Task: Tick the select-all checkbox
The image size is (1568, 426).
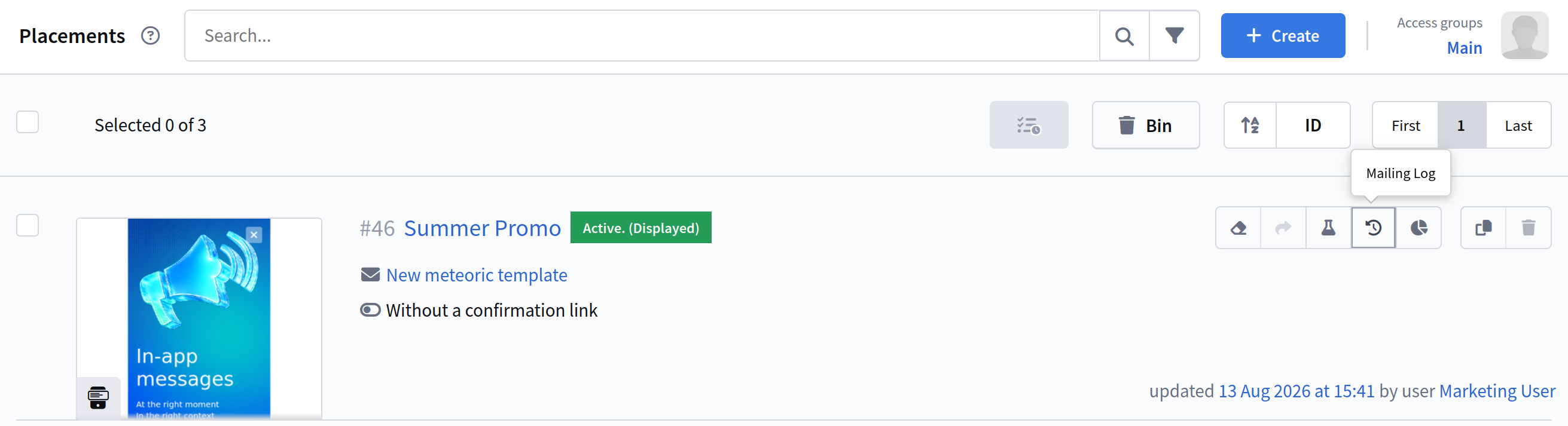Action: pyautogui.click(x=28, y=122)
